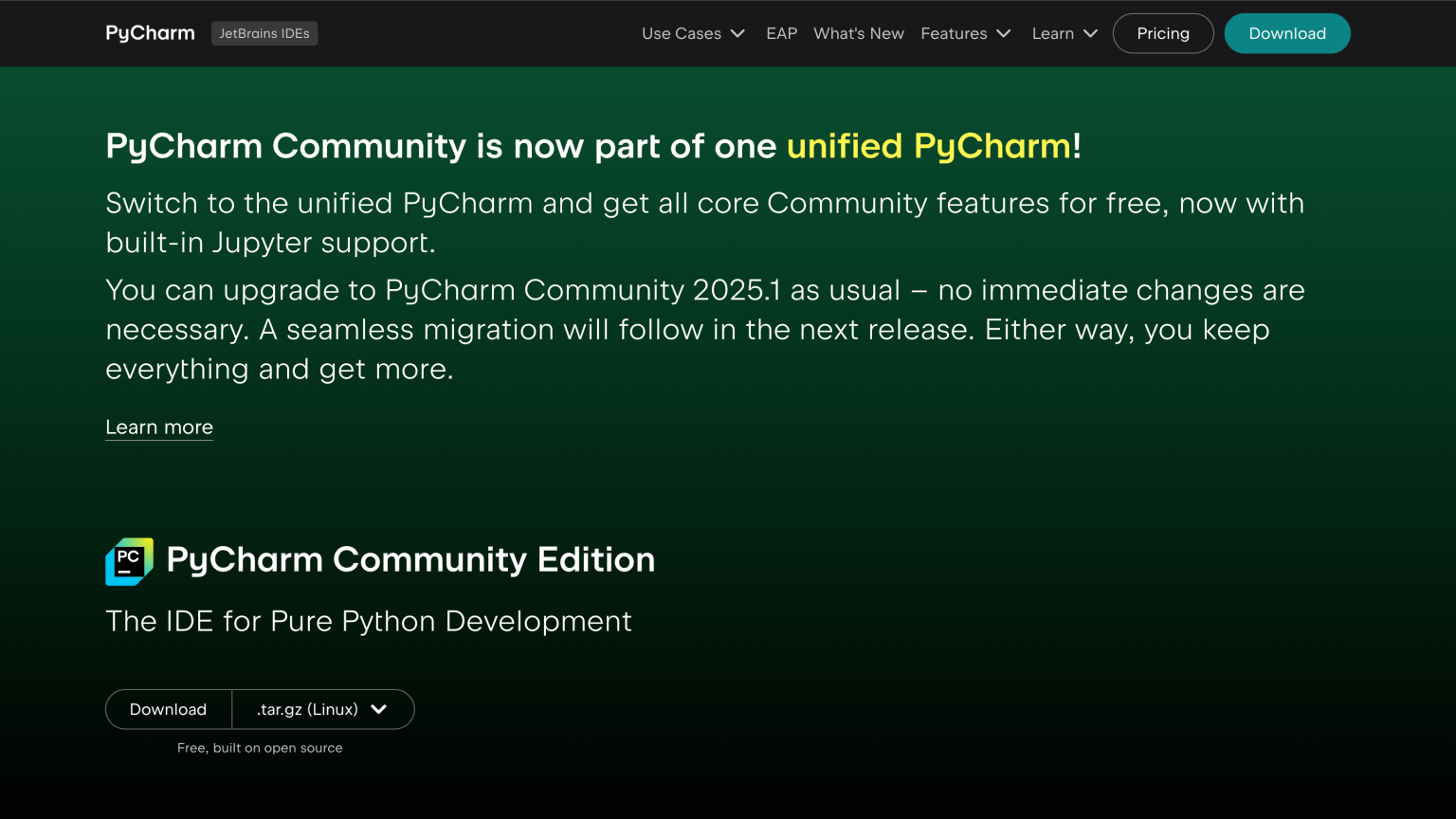Expand the Features menu chevron

pyautogui.click(x=1002, y=33)
